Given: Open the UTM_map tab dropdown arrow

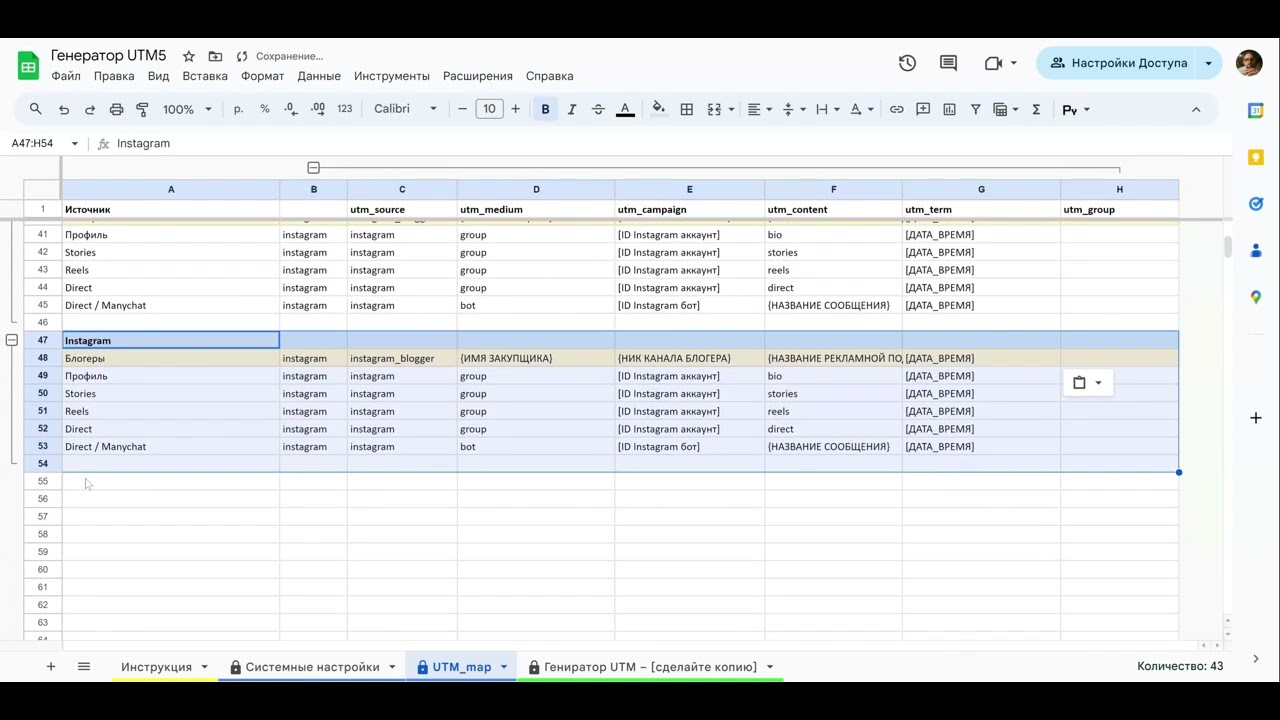Looking at the screenshot, I should (x=504, y=667).
